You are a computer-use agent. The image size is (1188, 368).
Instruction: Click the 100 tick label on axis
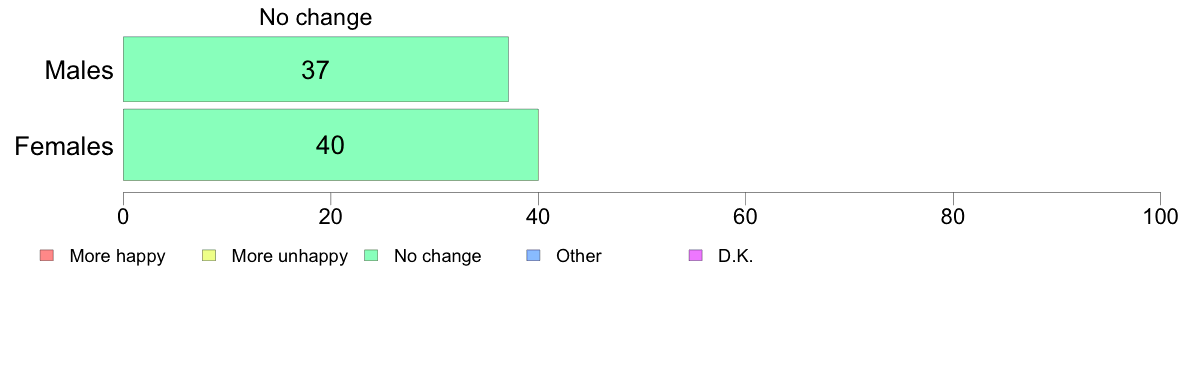pos(1160,216)
